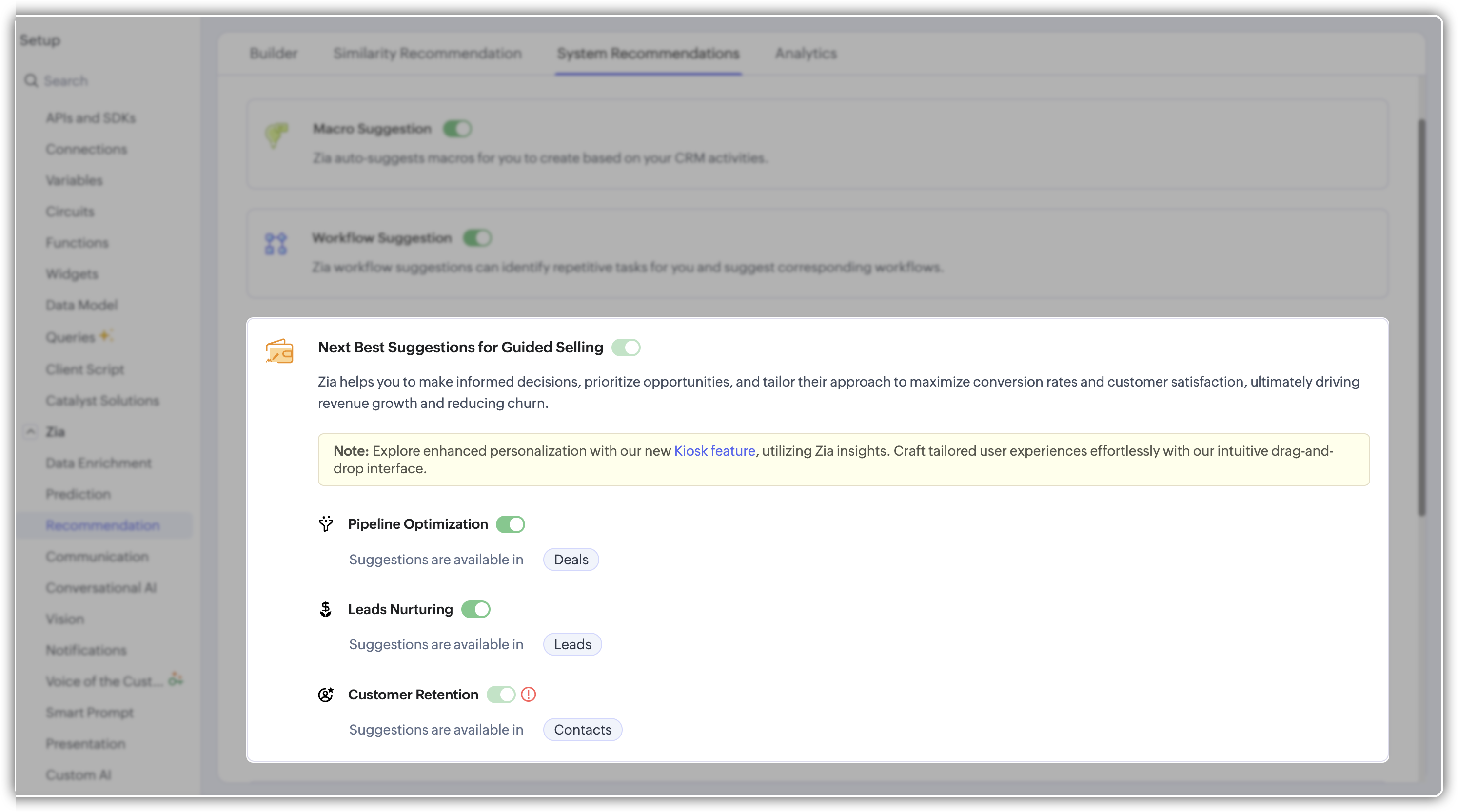Toggle the Customer Retention switch
Image resolution: width=1458 pixels, height=812 pixels.
click(x=501, y=695)
